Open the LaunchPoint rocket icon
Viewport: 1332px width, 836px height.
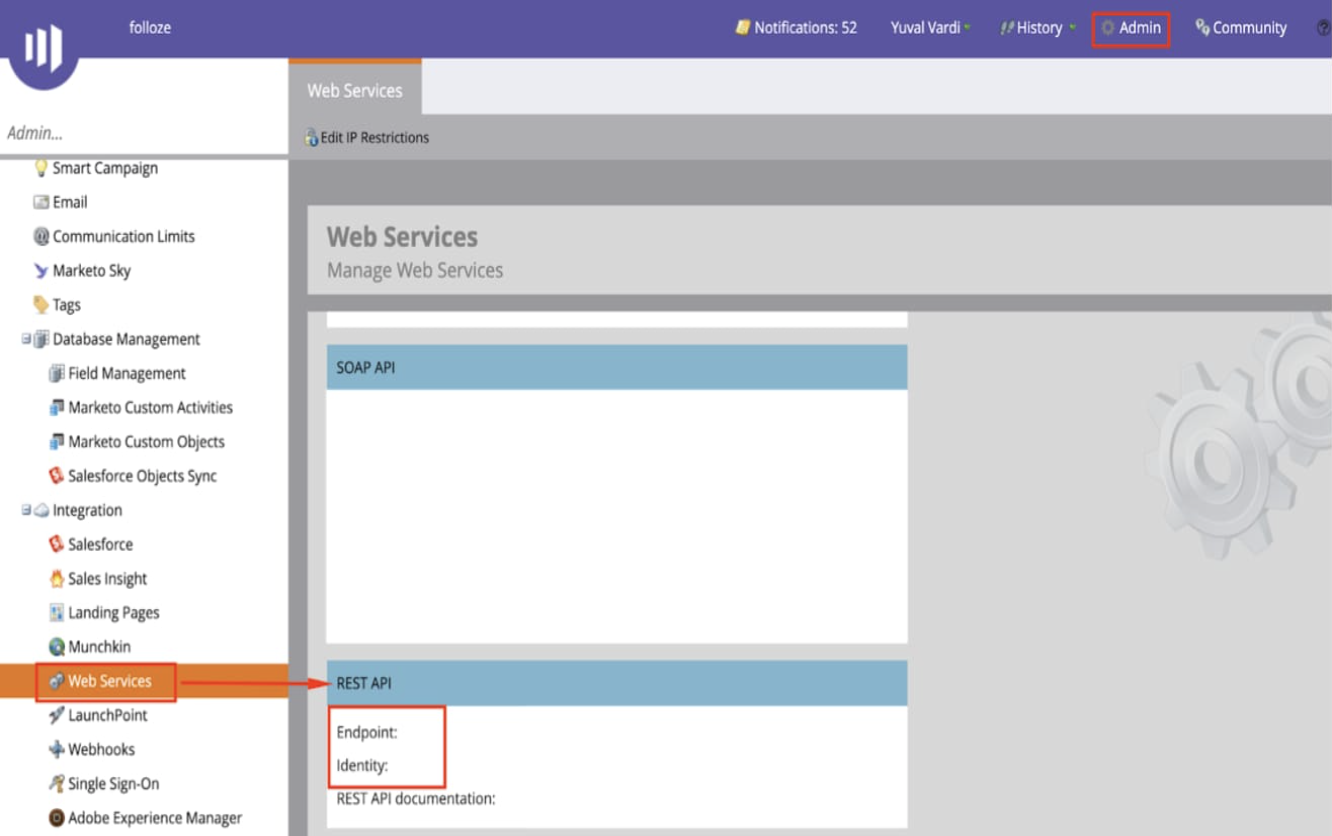point(57,715)
